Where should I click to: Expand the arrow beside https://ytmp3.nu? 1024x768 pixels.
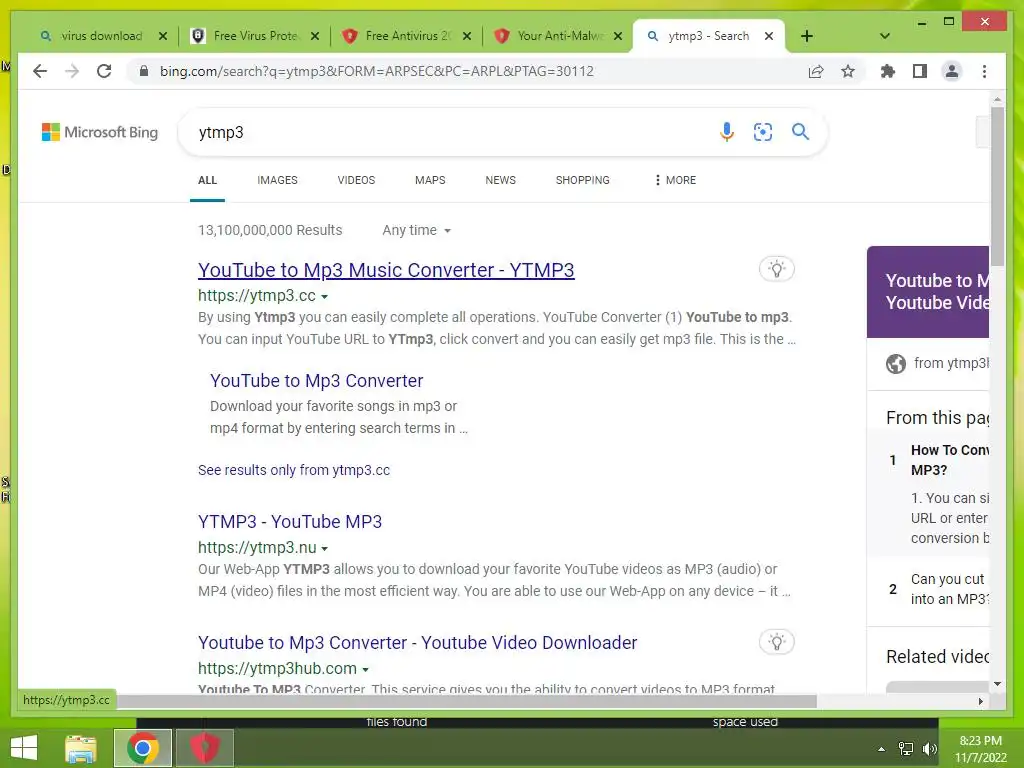click(325, 549)
